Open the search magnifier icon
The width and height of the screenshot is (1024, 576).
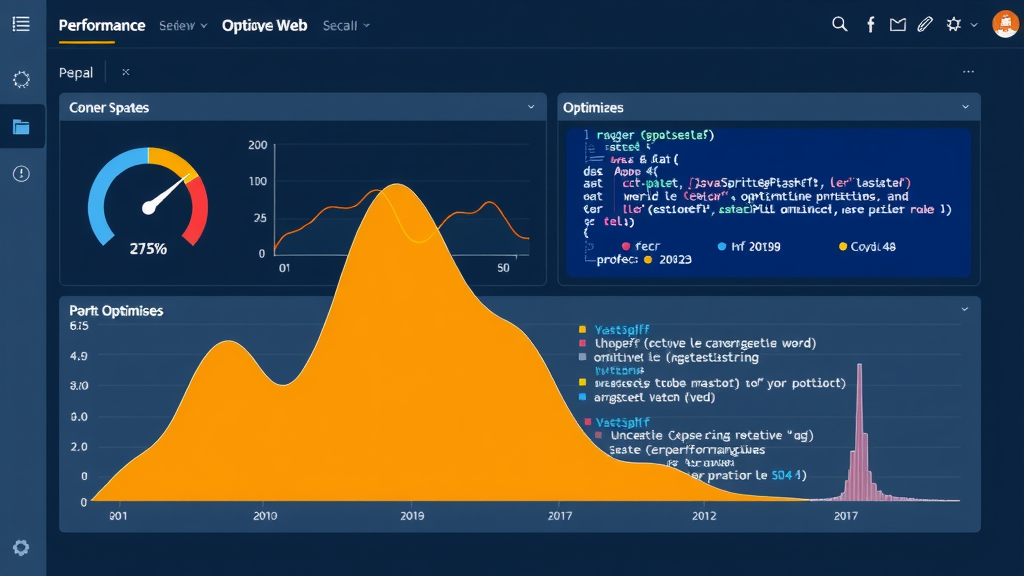click(840, 23)
